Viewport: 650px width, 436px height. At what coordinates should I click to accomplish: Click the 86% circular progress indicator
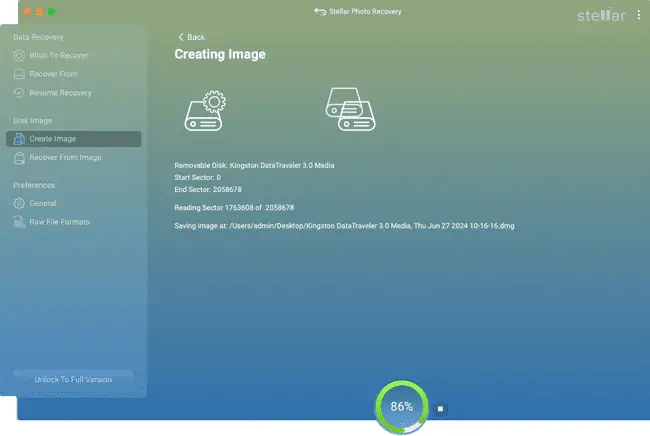(402, 407)
